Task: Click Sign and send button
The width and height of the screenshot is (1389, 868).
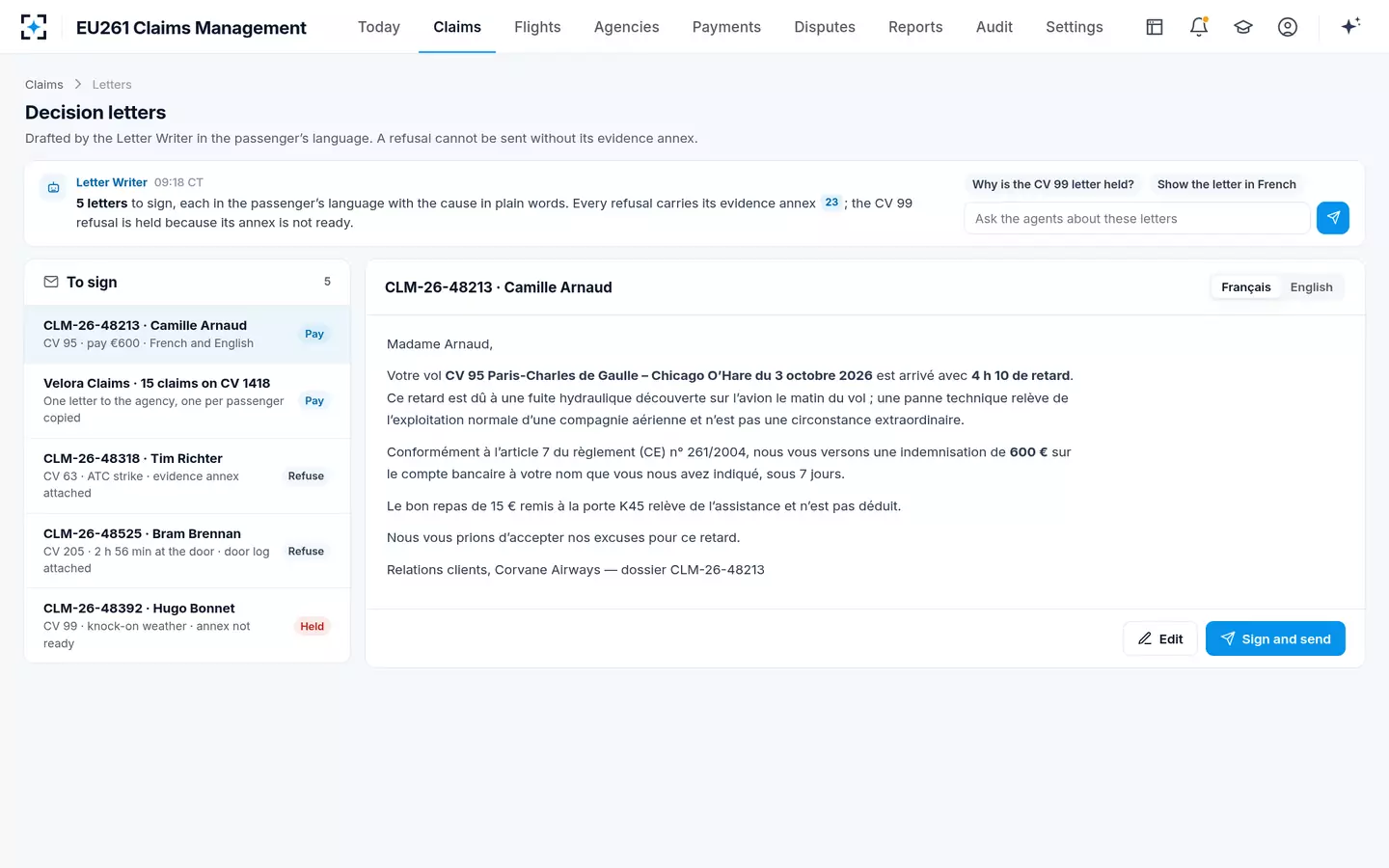Action: pos(1275,638)
